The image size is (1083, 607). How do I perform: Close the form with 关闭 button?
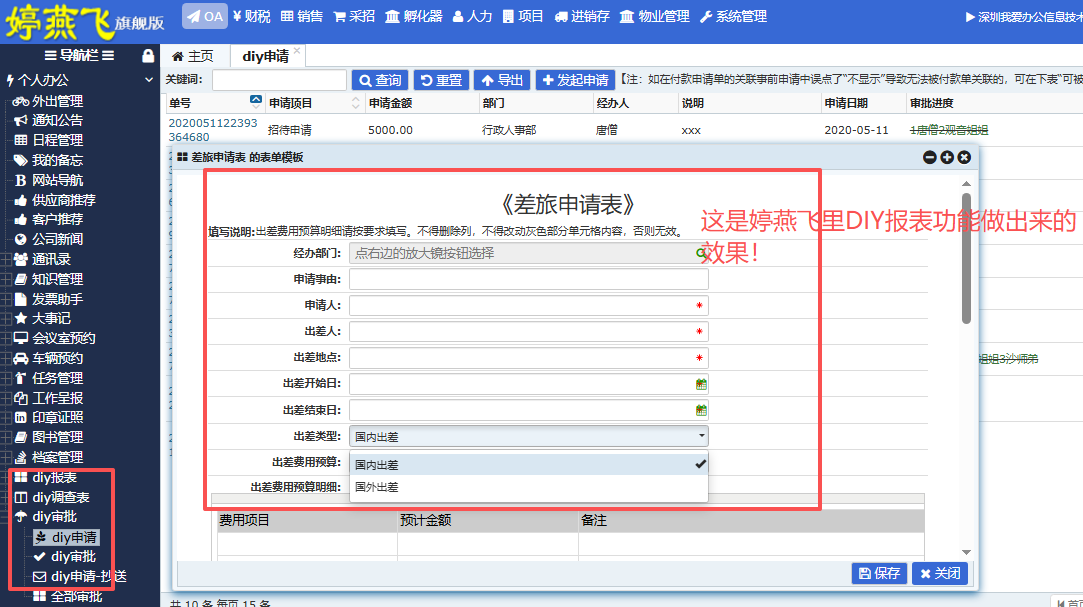[x=940, y=573]
